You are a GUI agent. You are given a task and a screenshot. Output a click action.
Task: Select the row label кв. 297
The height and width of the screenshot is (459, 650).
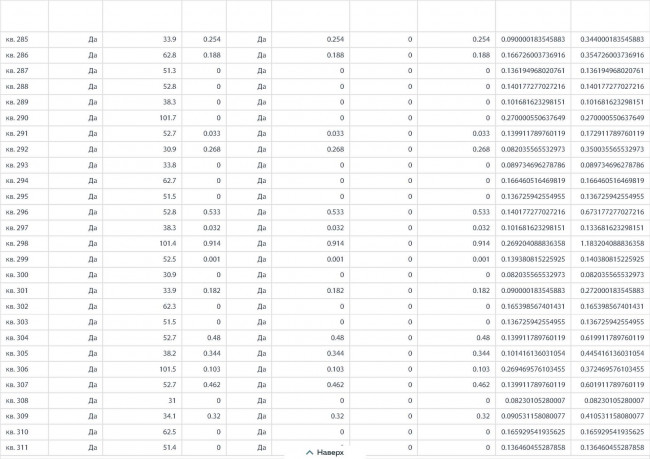[17, 228]
